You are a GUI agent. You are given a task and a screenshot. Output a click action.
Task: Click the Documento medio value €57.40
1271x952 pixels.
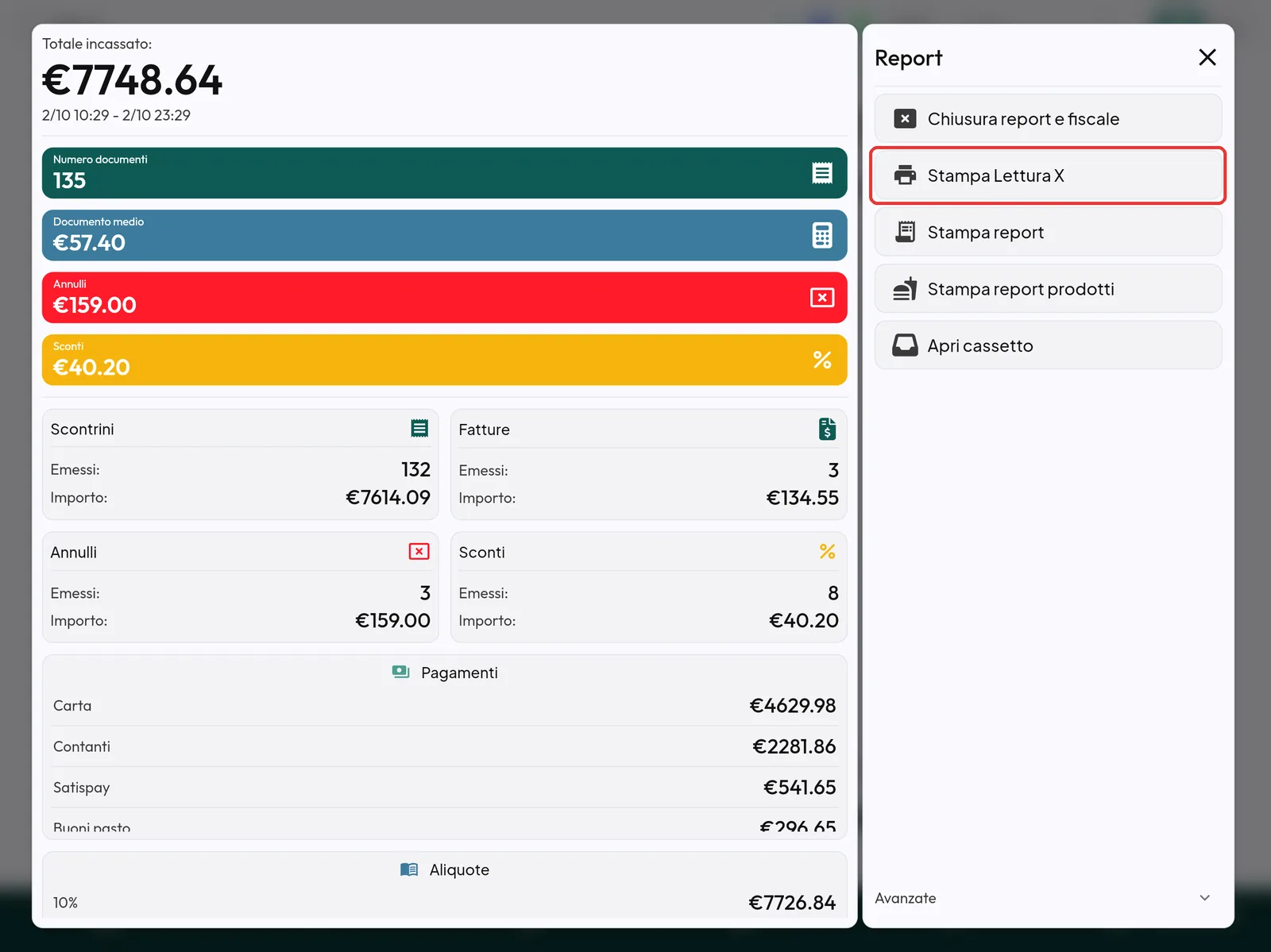89,243
